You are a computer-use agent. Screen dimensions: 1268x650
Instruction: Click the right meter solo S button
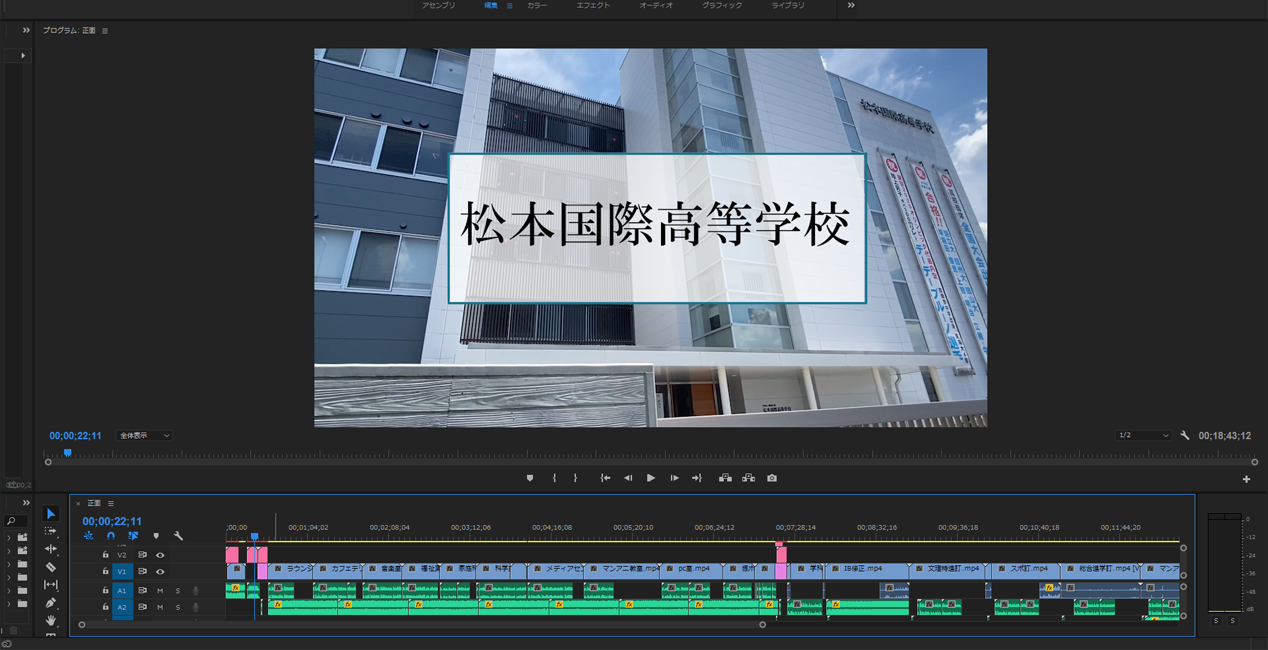click(1232, 621)
